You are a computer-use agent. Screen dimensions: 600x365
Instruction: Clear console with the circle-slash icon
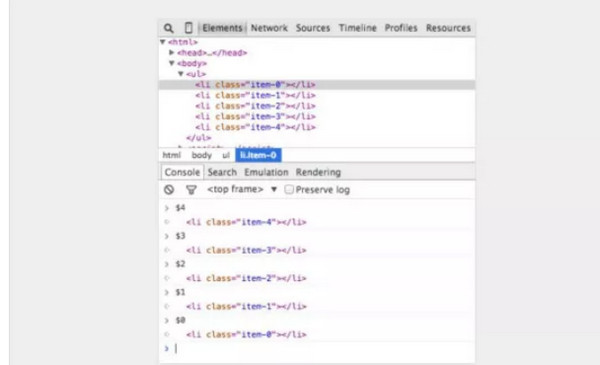169,189
